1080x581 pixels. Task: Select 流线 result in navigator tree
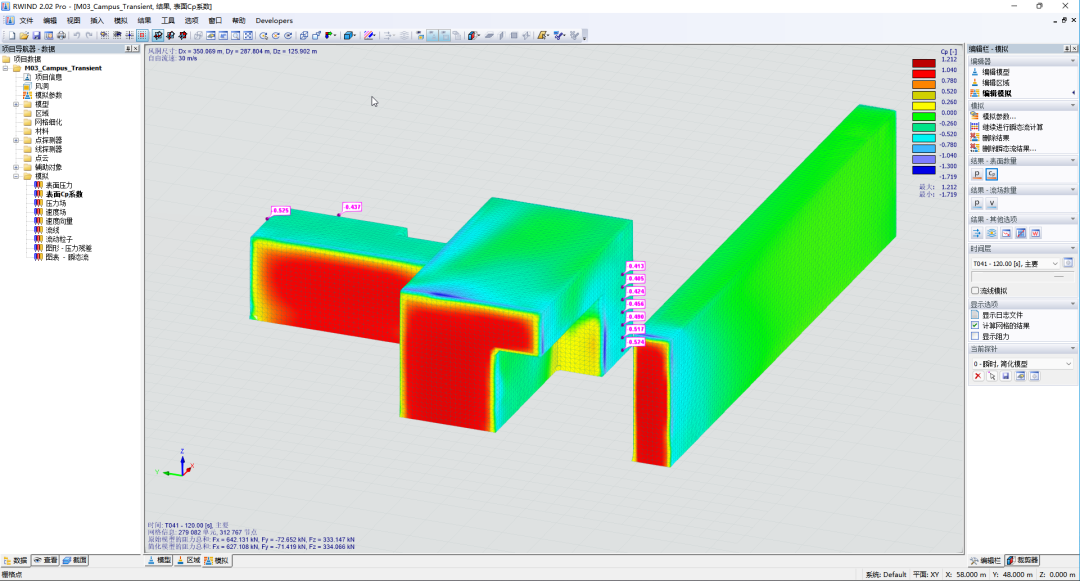point(52,230)
